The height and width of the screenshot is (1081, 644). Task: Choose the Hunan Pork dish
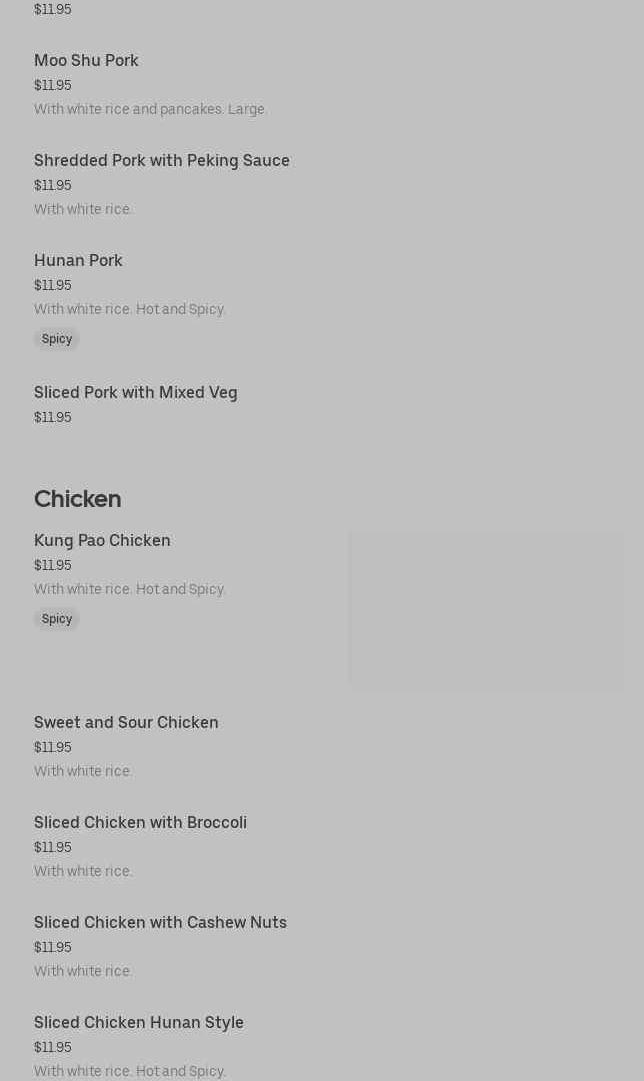[78, 261]
